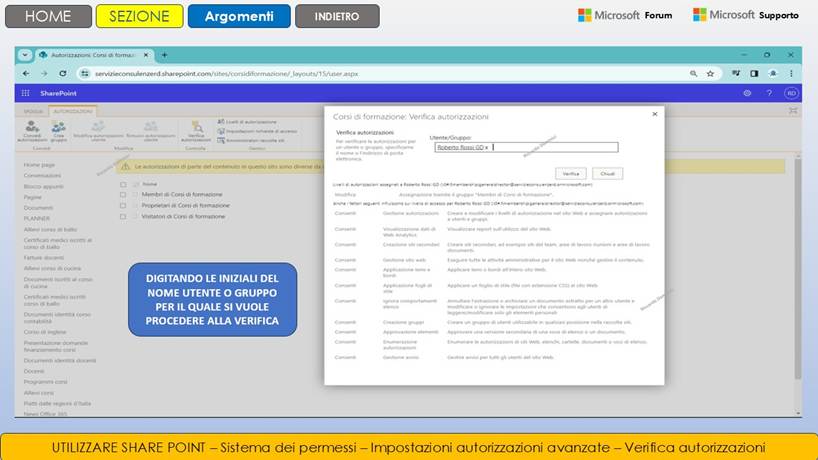Open Fatture docenti in left navigation
The height and width of the screenshot is (460, 818).
pos(44,258)
